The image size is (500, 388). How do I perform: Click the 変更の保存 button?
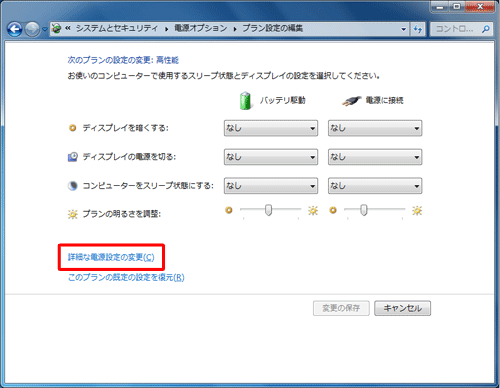[341, 308]
